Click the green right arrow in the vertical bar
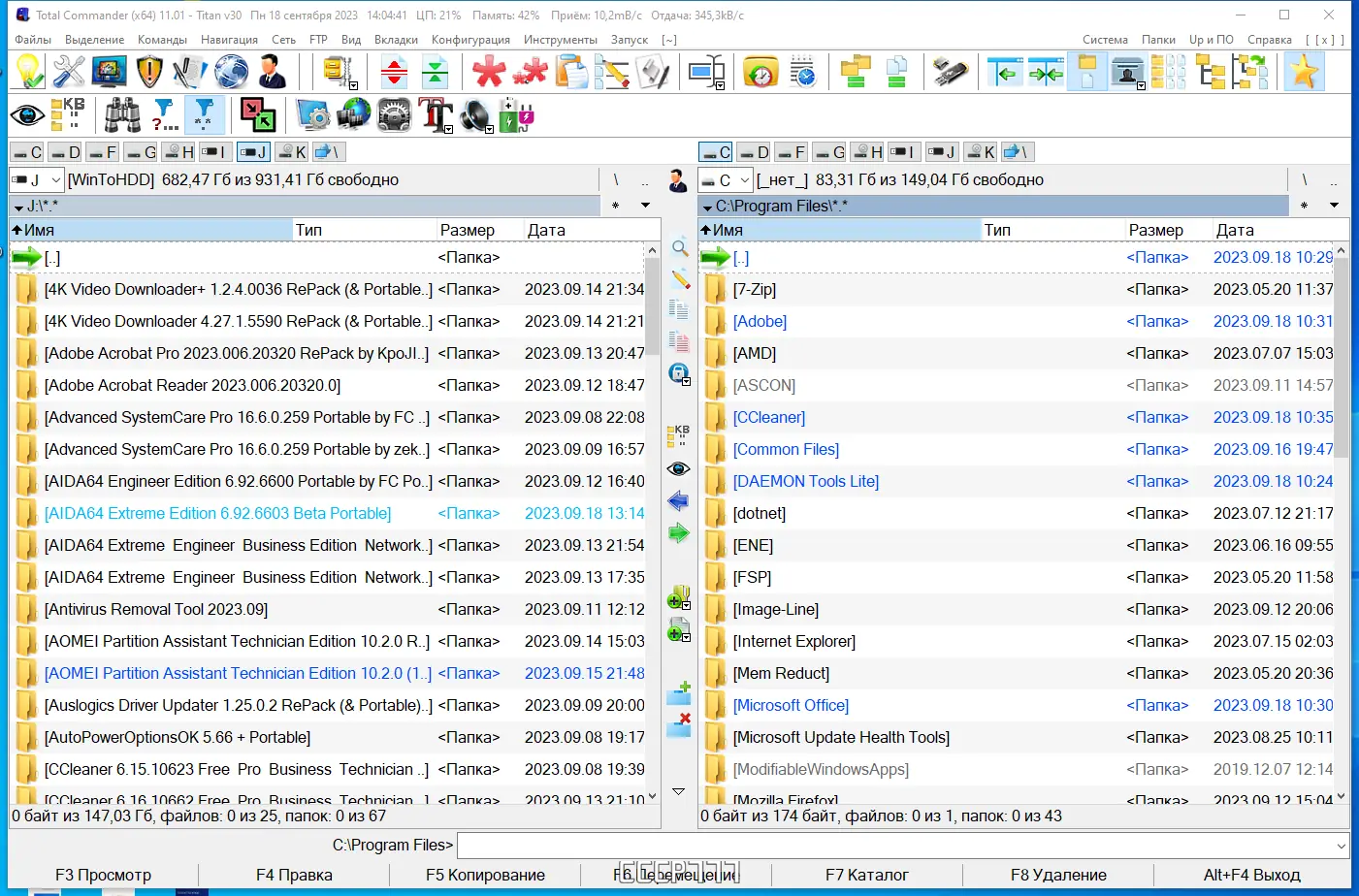 point(679,533)
